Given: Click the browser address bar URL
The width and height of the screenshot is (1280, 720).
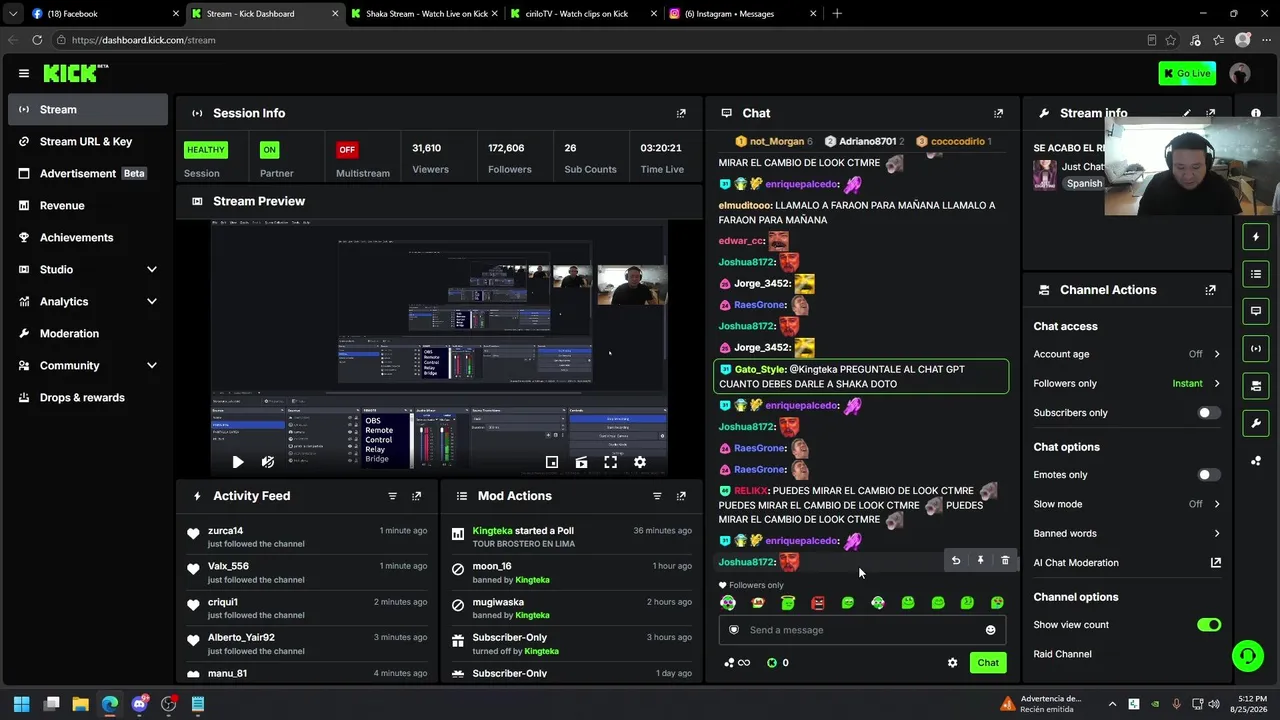Looking at the screenshot, I should tap(144, 40).
